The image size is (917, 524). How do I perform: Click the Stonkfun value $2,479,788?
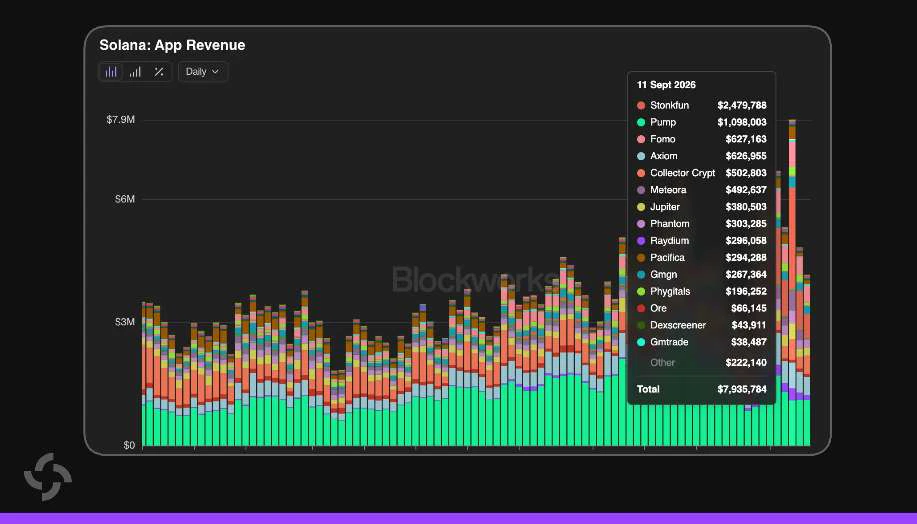(x=742, y=105)
